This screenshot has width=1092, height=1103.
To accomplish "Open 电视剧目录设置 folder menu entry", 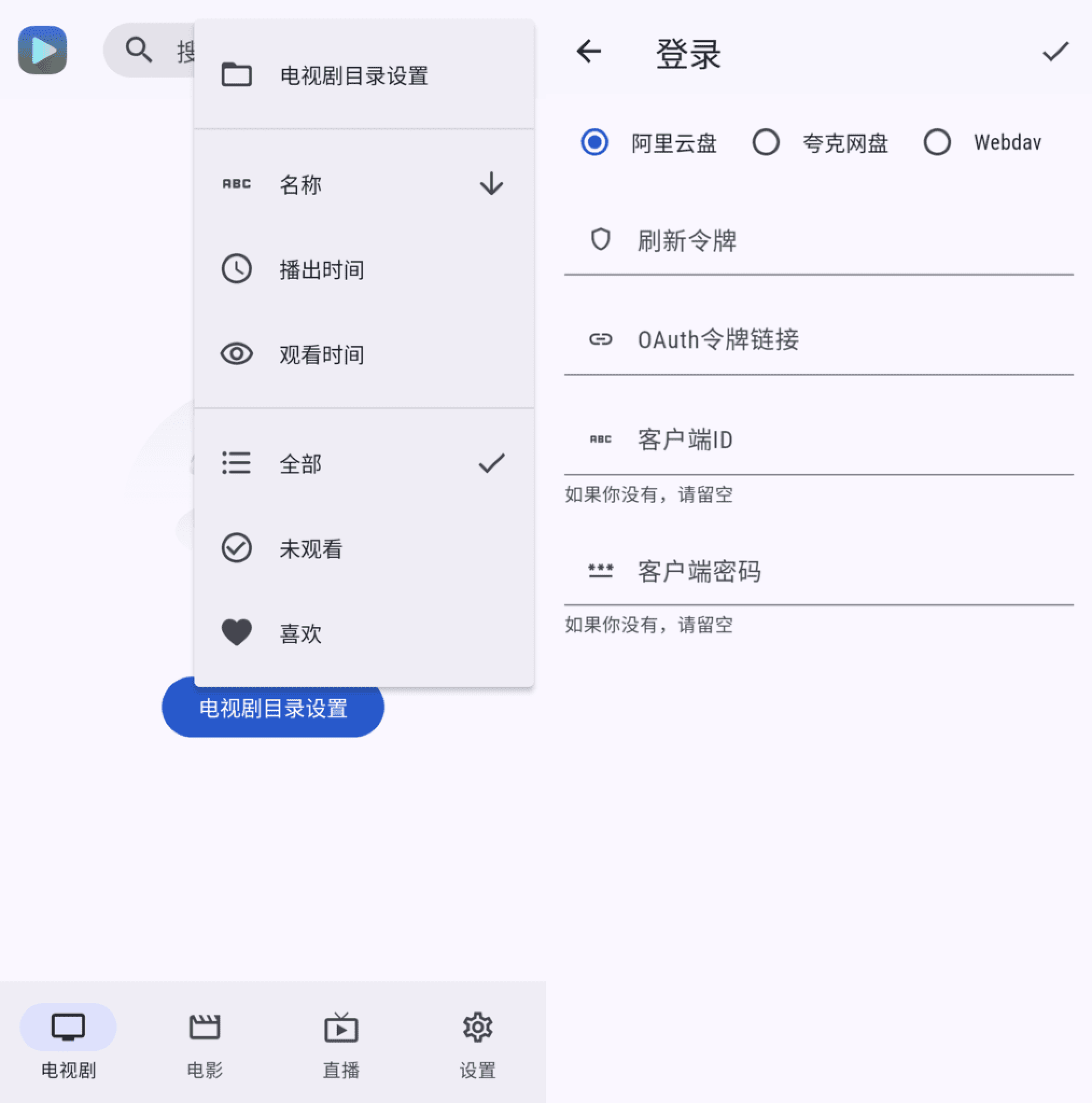I will click(x=364, y=75).
